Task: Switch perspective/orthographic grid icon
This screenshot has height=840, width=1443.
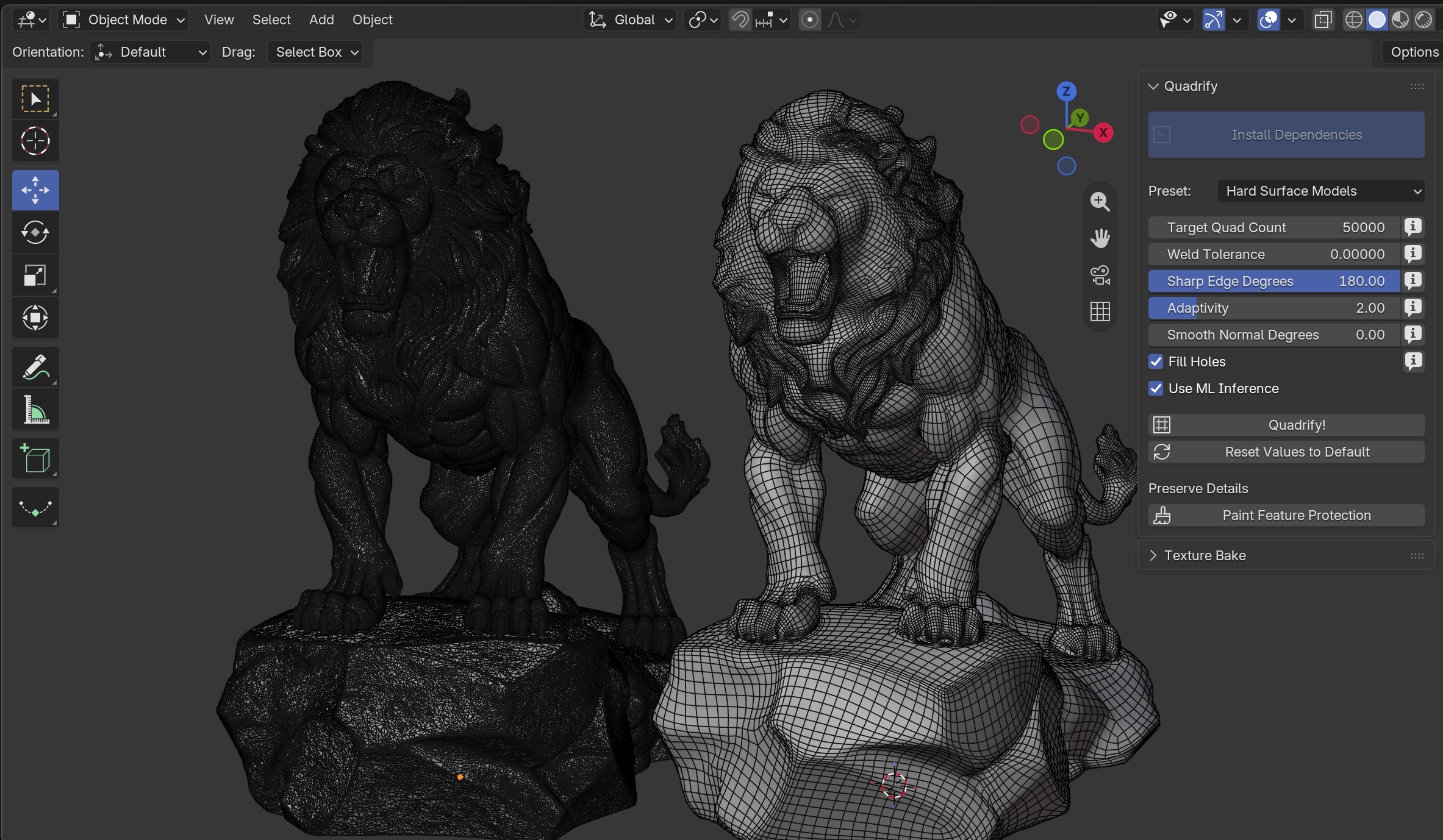Action: 1100,311
